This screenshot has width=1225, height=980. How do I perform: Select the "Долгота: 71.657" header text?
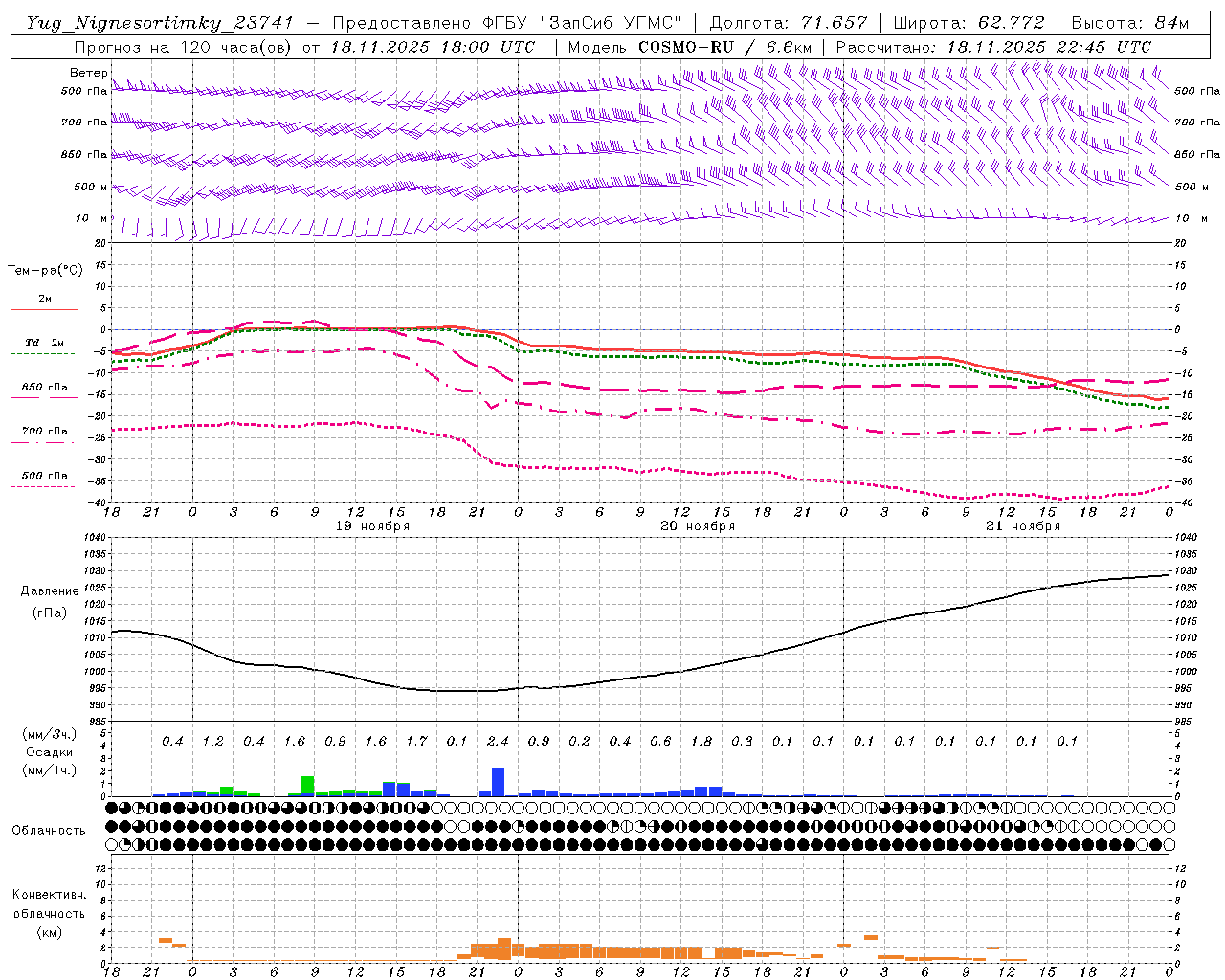click(x=789, y=23)
